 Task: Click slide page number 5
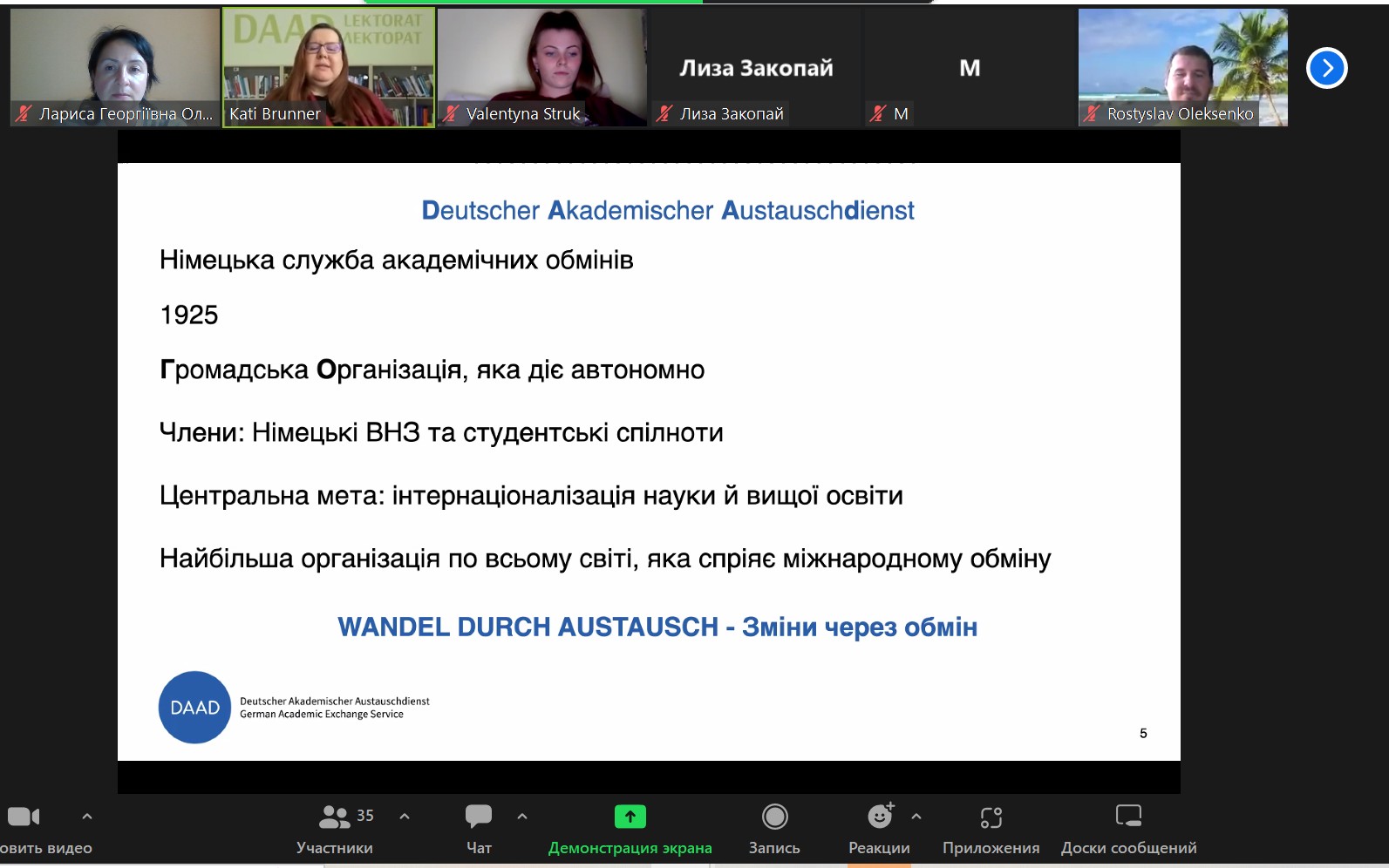click(x=1143, y=733)
